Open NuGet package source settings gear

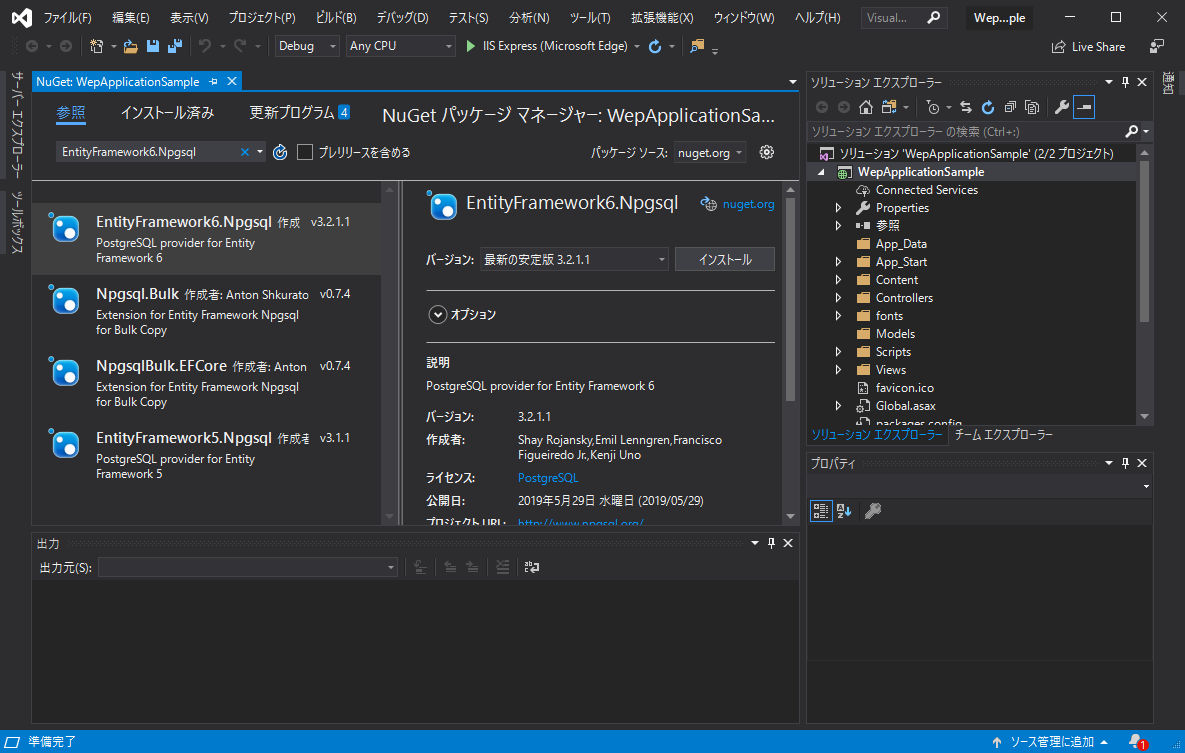(766, 152)
